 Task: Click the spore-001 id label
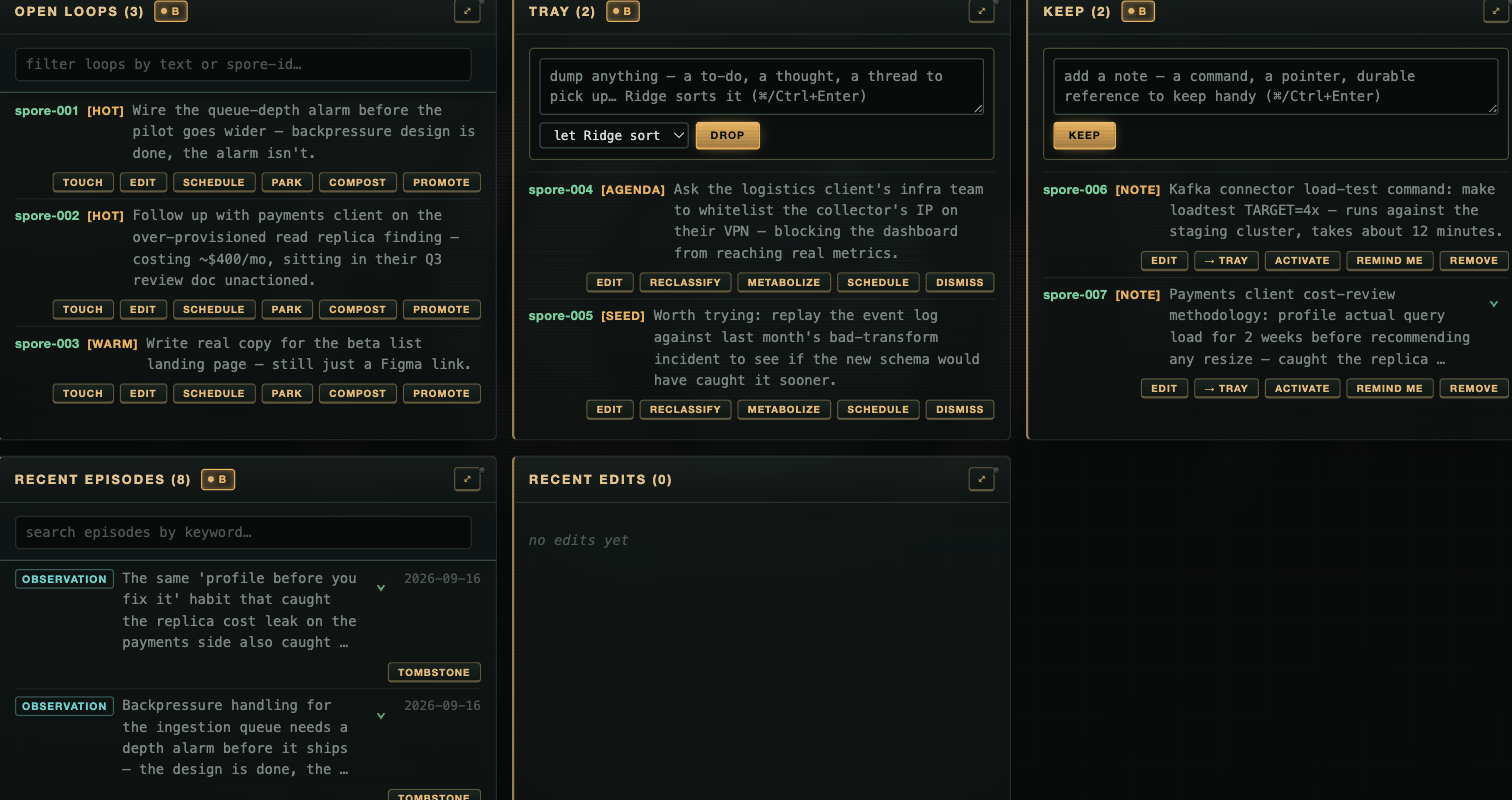click(47, 110)
